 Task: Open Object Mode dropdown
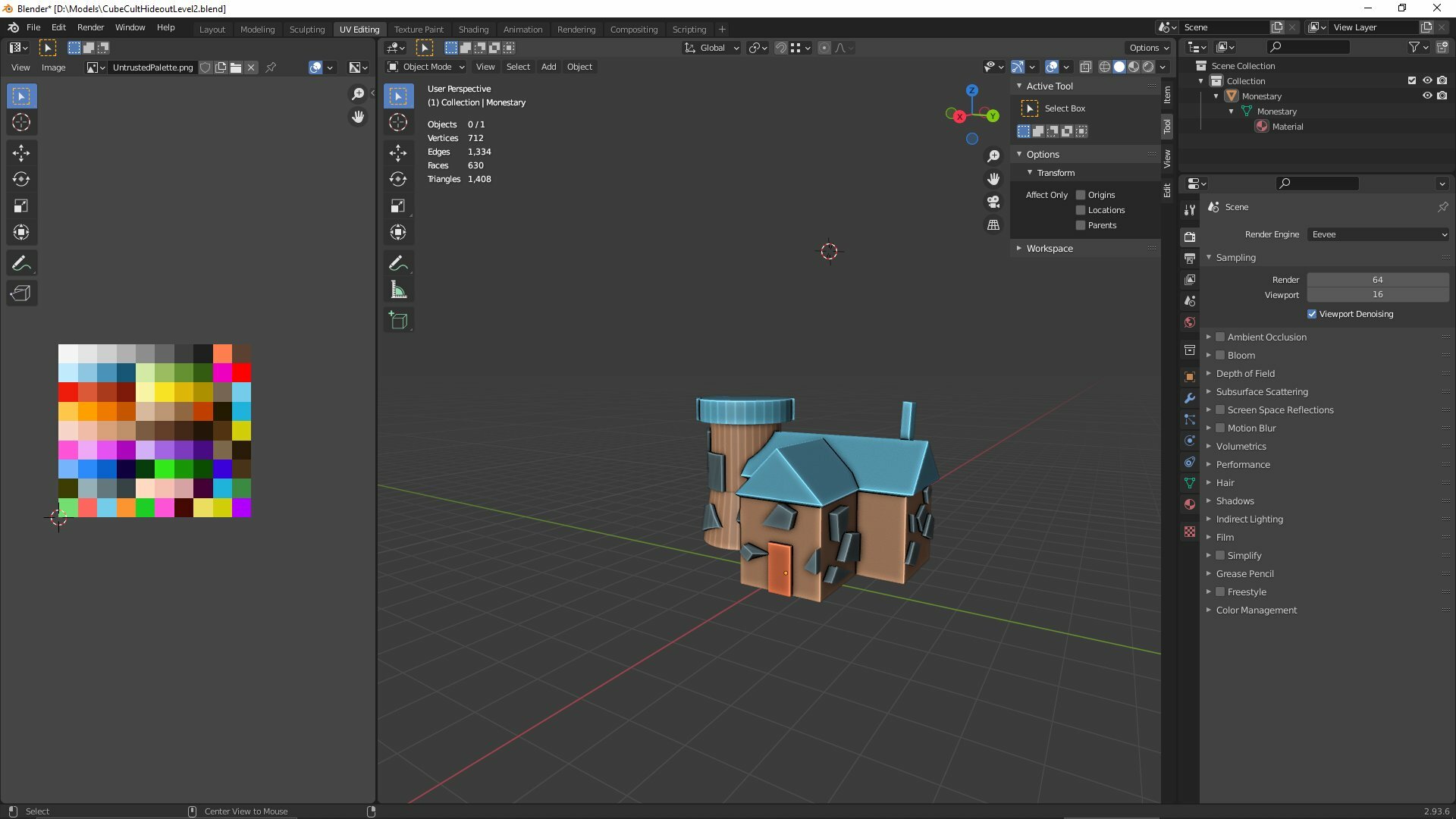tap(425, 67)
